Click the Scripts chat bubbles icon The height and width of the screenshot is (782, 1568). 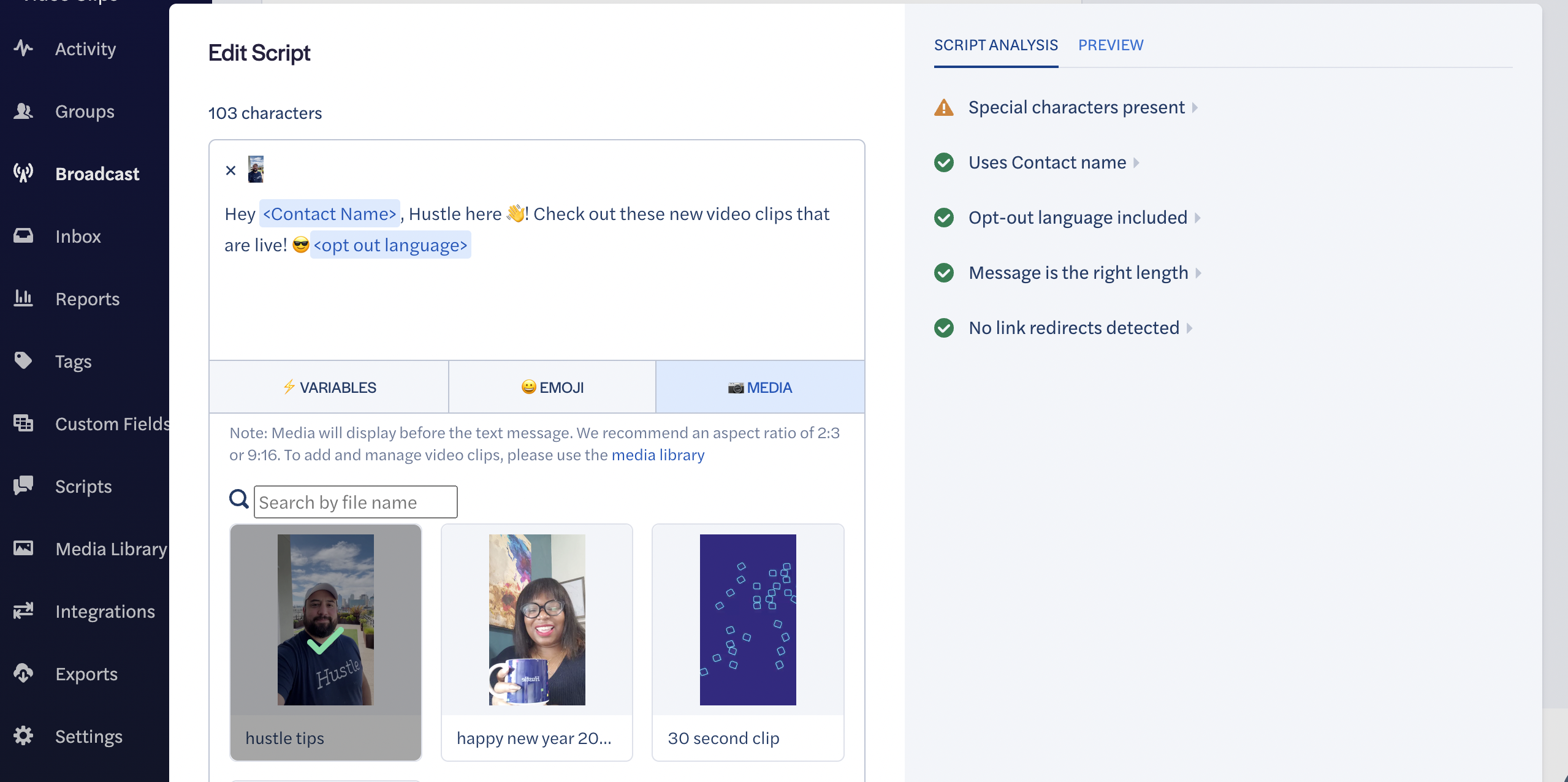click(23, 486)
